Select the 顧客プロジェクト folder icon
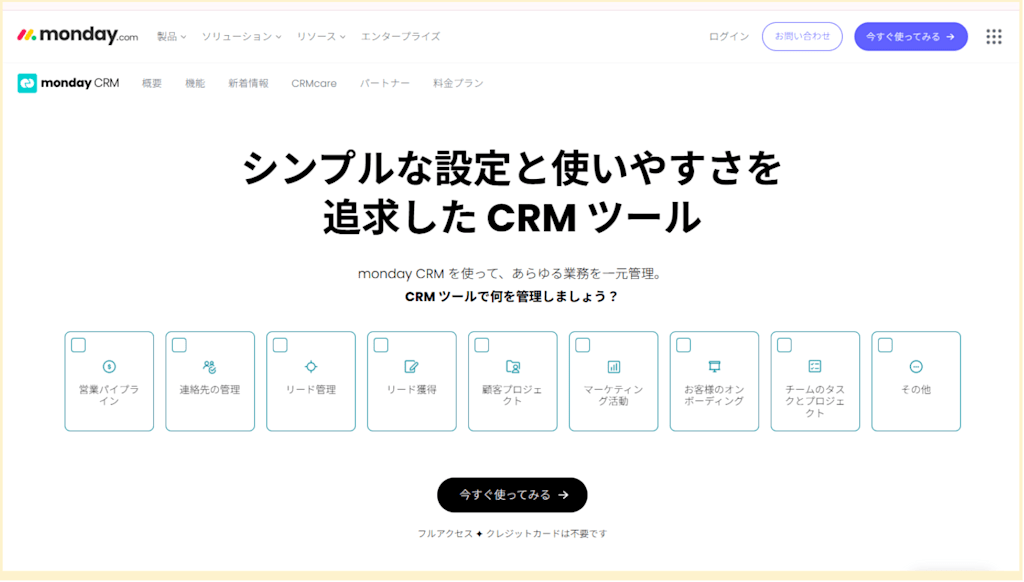Screen dimensions: 1024x582 tap(512, 365)
